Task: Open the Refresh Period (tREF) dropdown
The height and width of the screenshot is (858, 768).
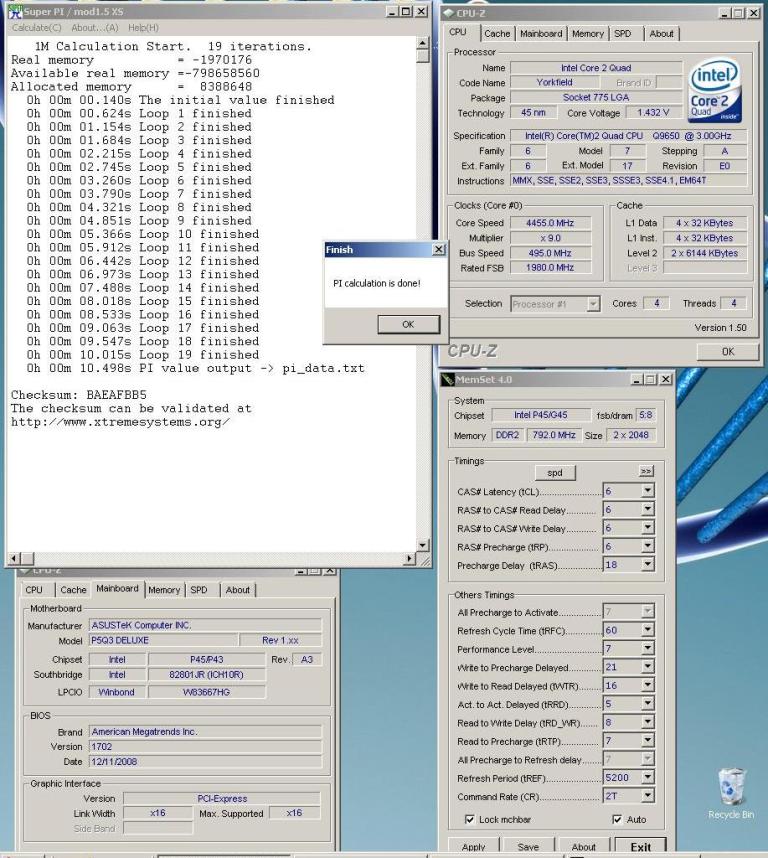Action: pyautogui.click(x=648, y=778)
